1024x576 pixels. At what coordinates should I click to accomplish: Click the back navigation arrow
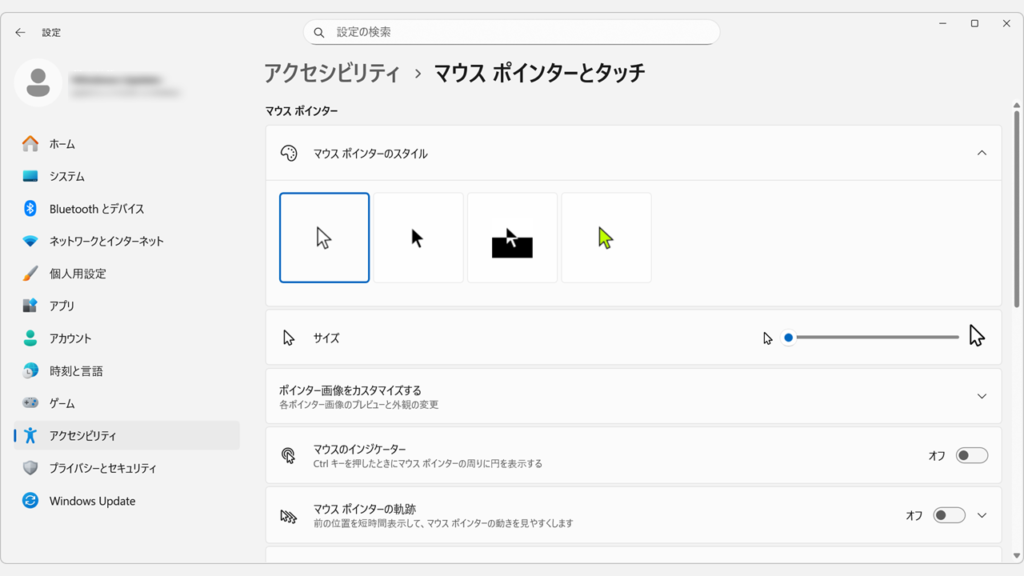(19, 31)
